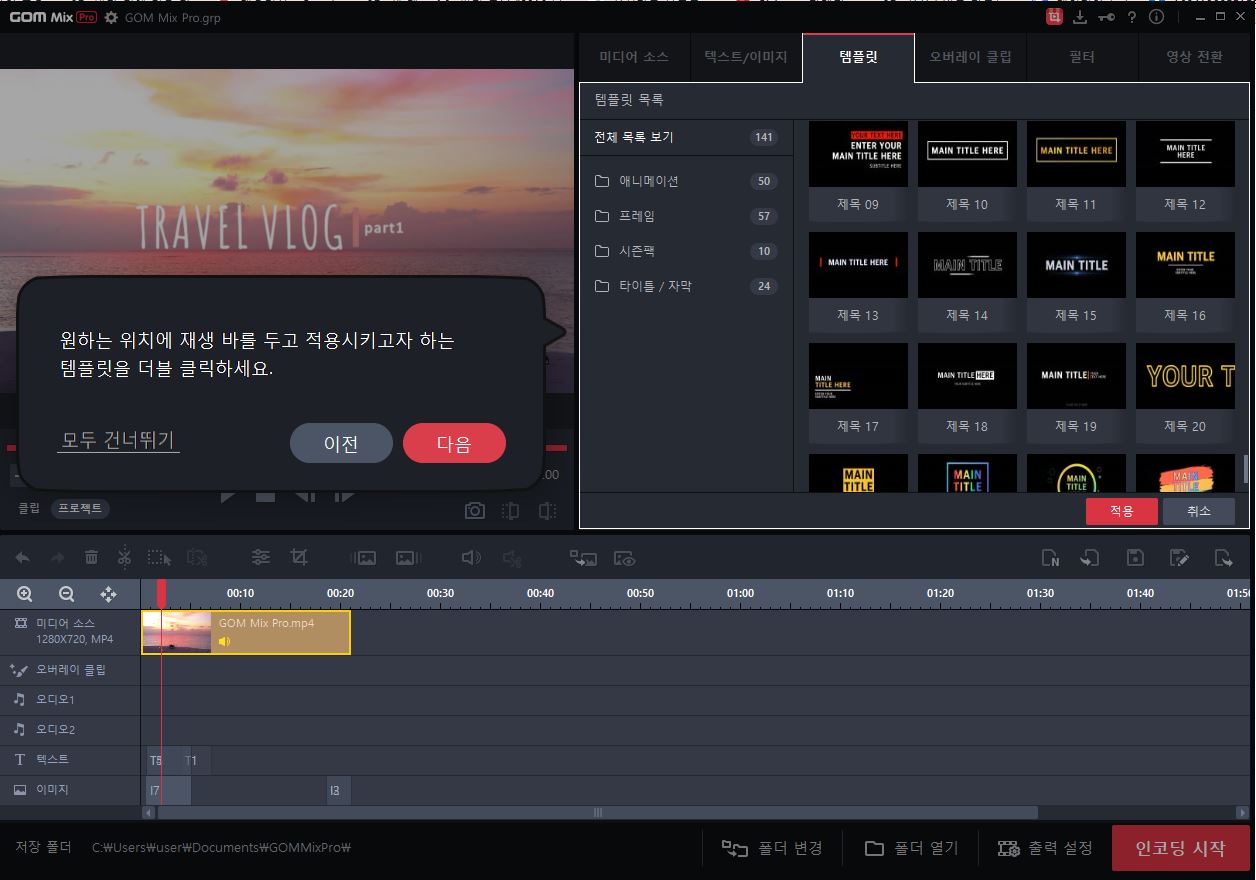Open settings gear next to GOM Mix Pro logo

[111, 18]
